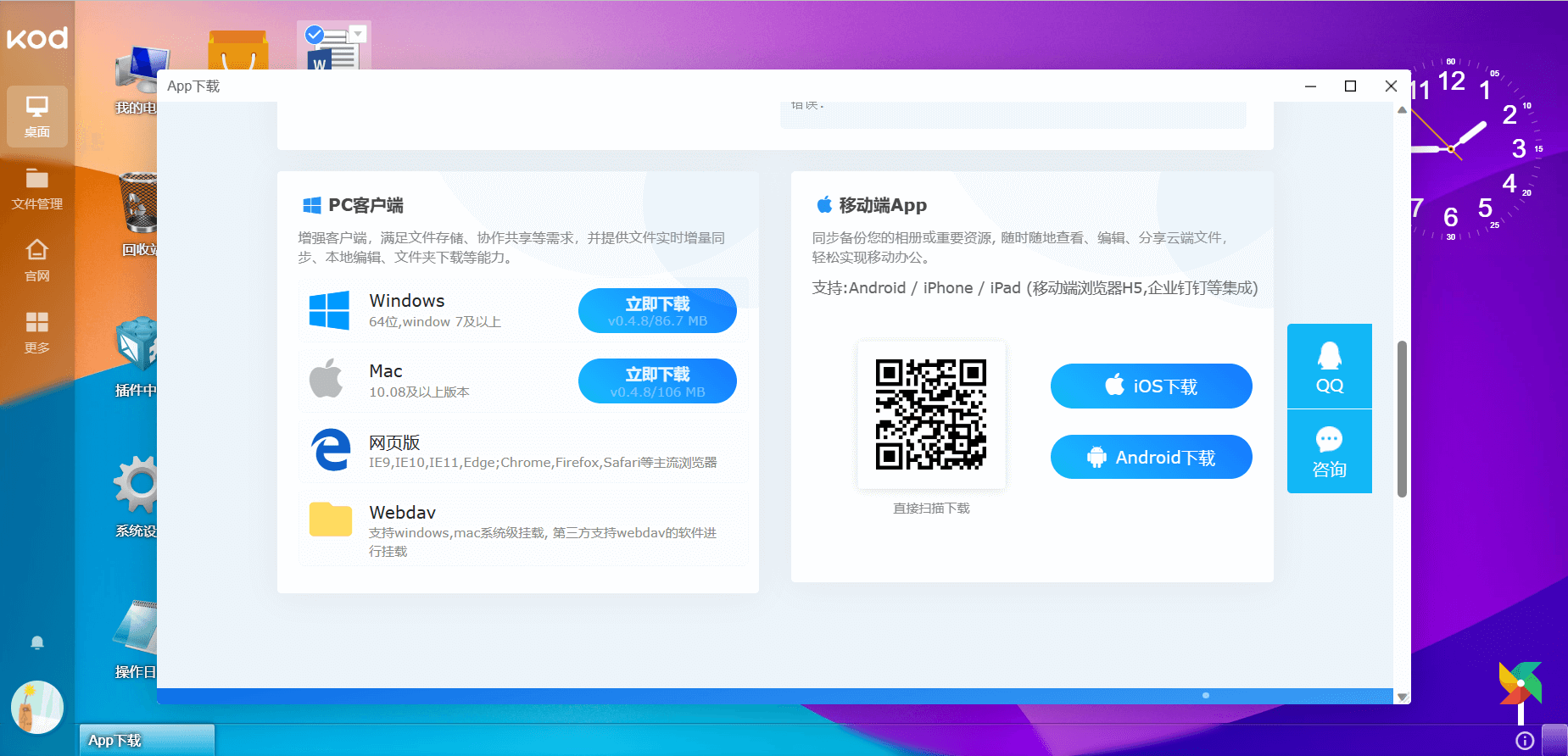
Task: Close the App下载 window
Action: [x=1391, y=86]
